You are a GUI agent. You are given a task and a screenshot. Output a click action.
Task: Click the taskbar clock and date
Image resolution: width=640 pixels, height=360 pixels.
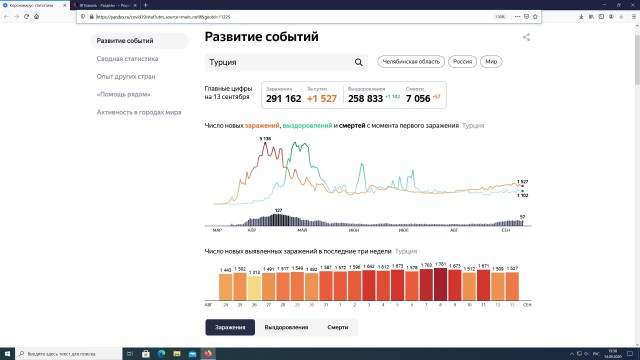(x=613, y=353)
